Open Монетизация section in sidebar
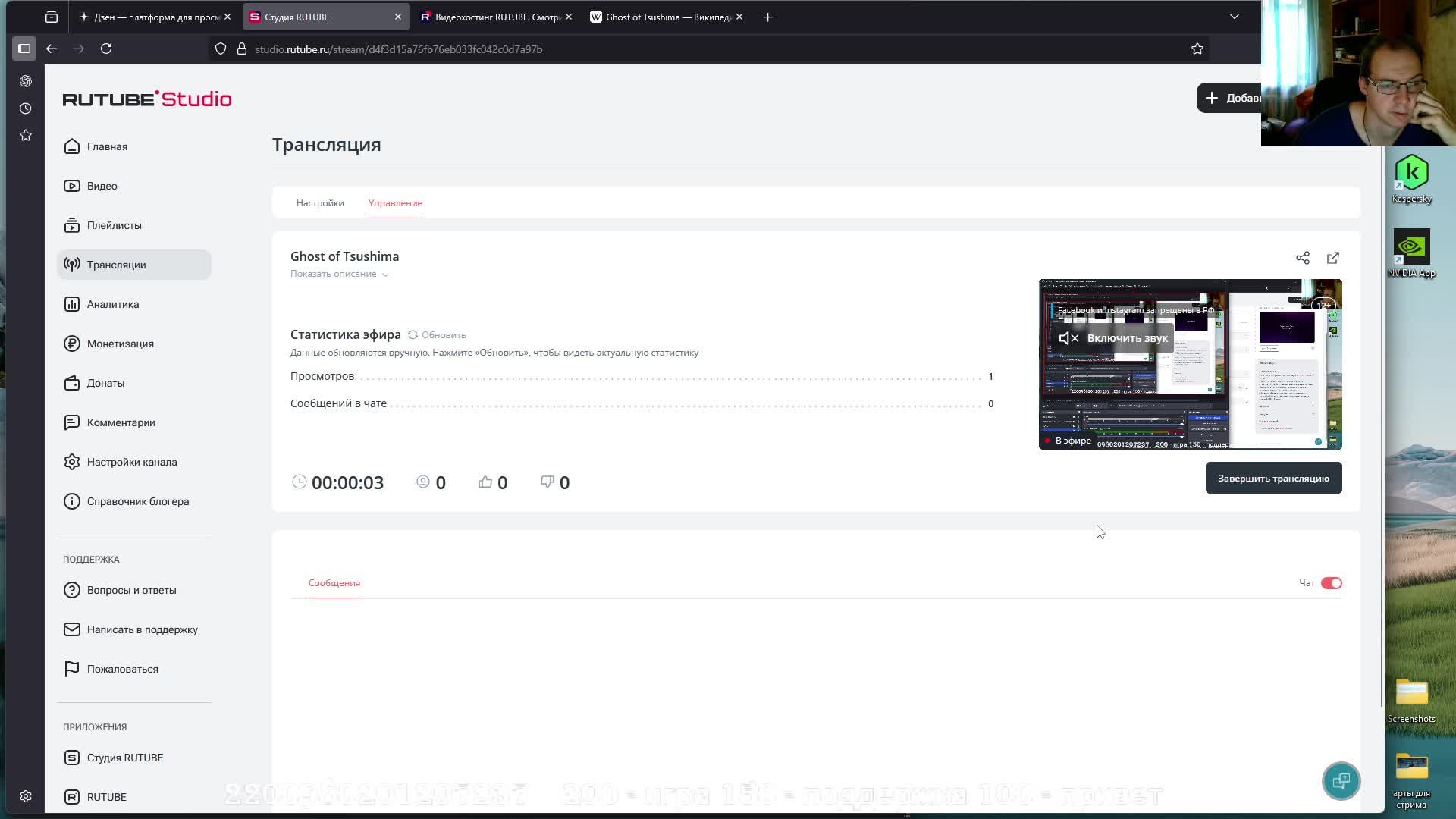Image resolution: width=1456 pixels, height=819 pixels. point(120,344)
